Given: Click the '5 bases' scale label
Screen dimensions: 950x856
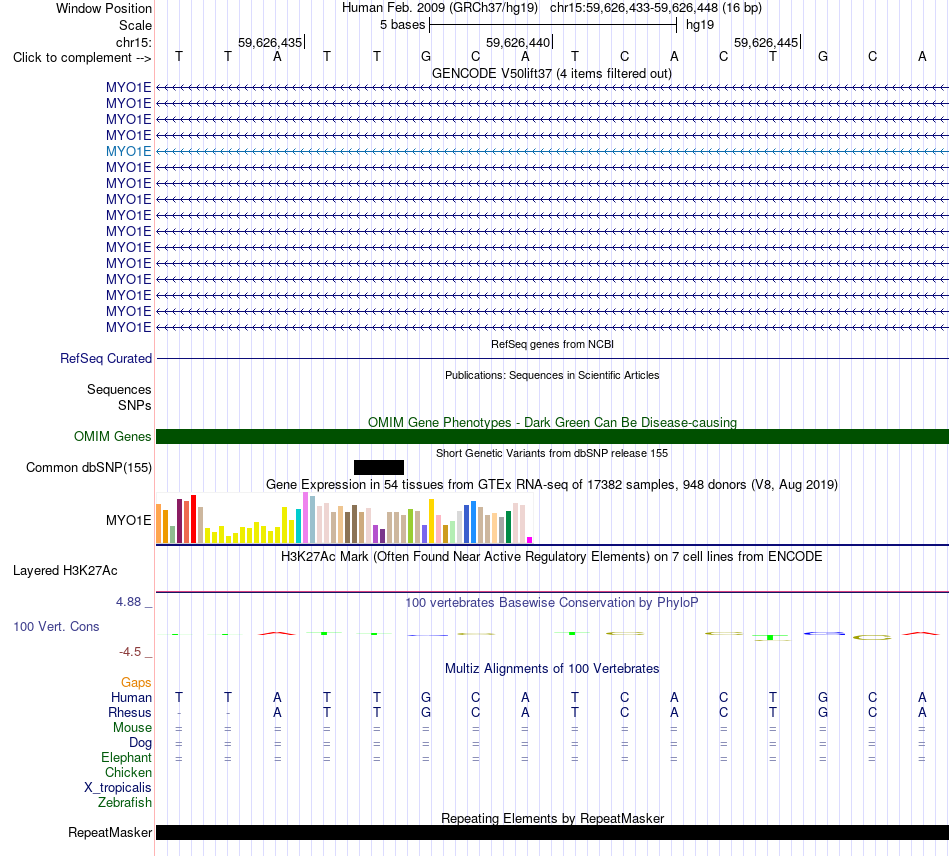Looking at the screenshot, I should point(402,25).
